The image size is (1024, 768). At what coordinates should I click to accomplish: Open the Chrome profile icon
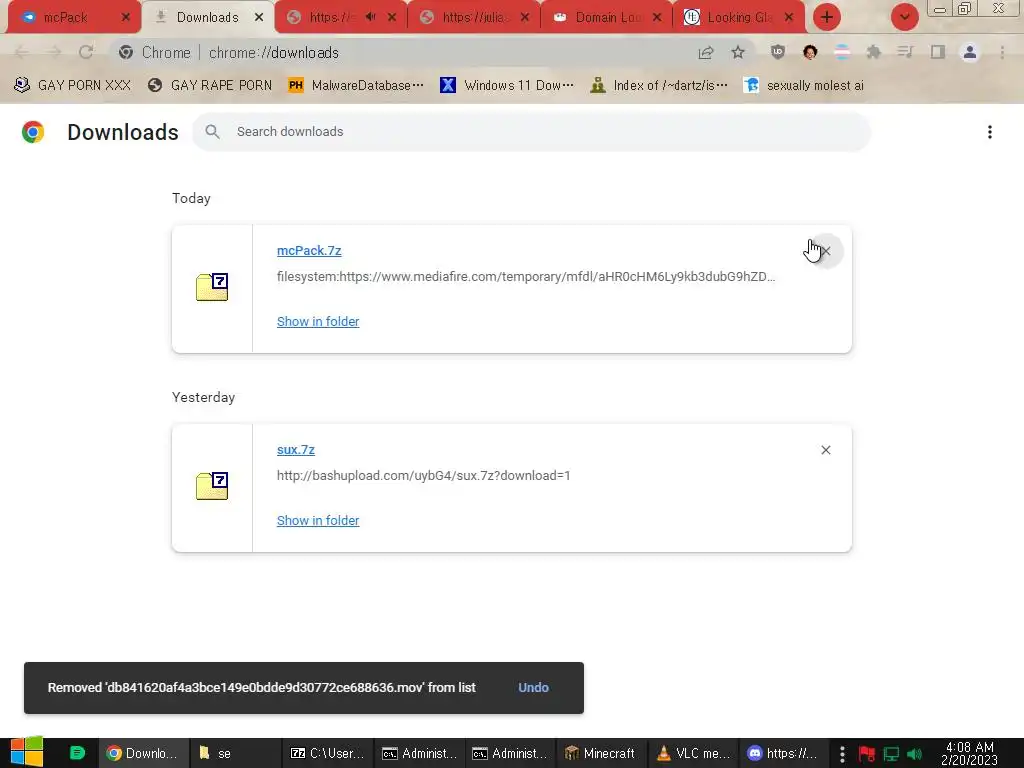[970, 52]
